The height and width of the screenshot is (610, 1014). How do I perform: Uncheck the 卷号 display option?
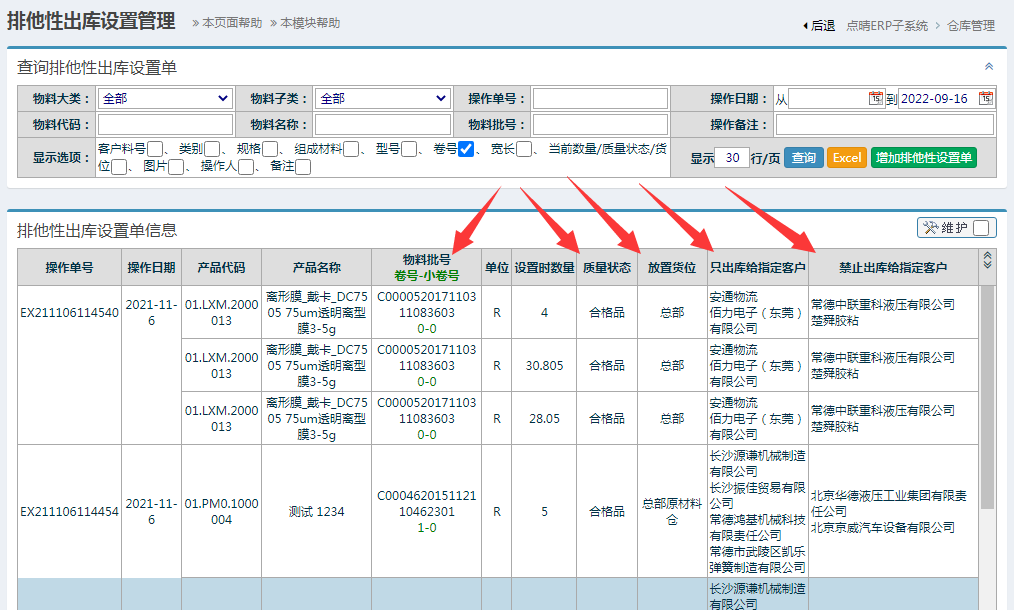(x=466, y=150)
